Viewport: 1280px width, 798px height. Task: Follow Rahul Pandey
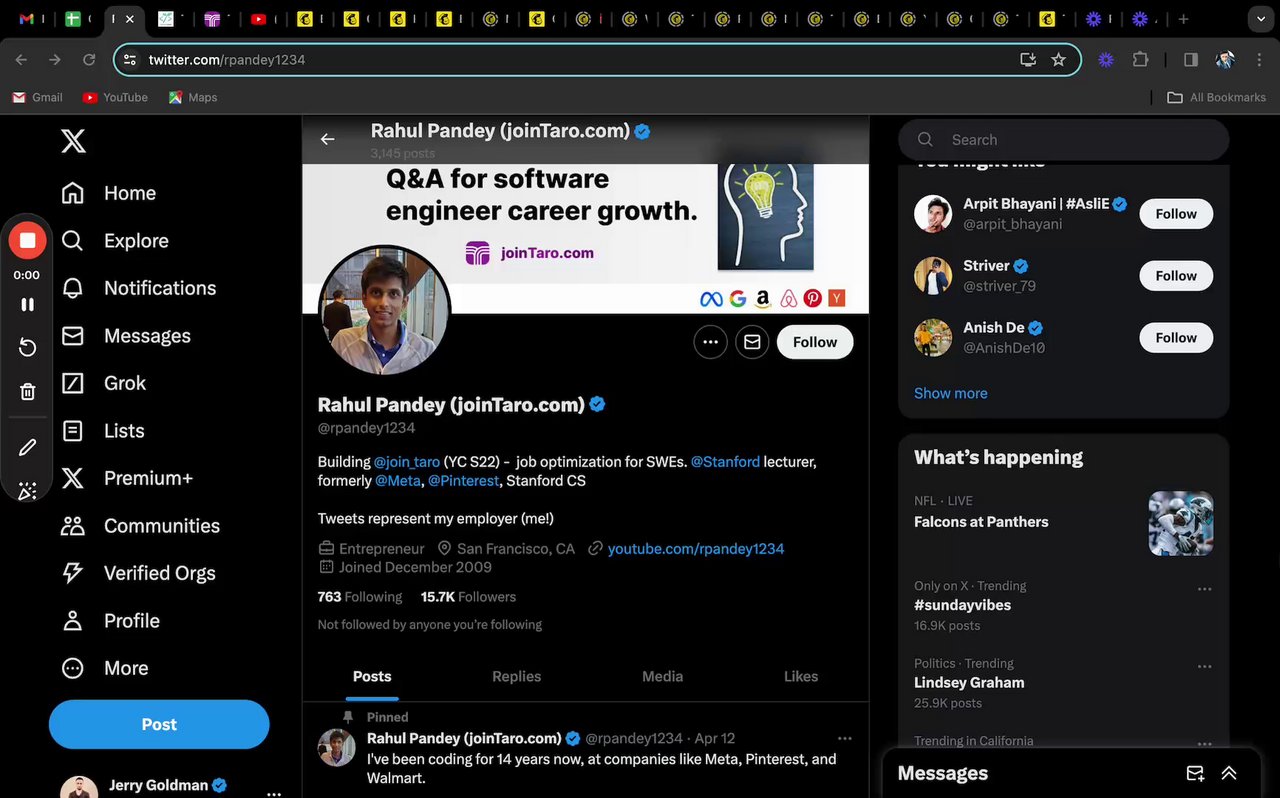pos(815,342)
